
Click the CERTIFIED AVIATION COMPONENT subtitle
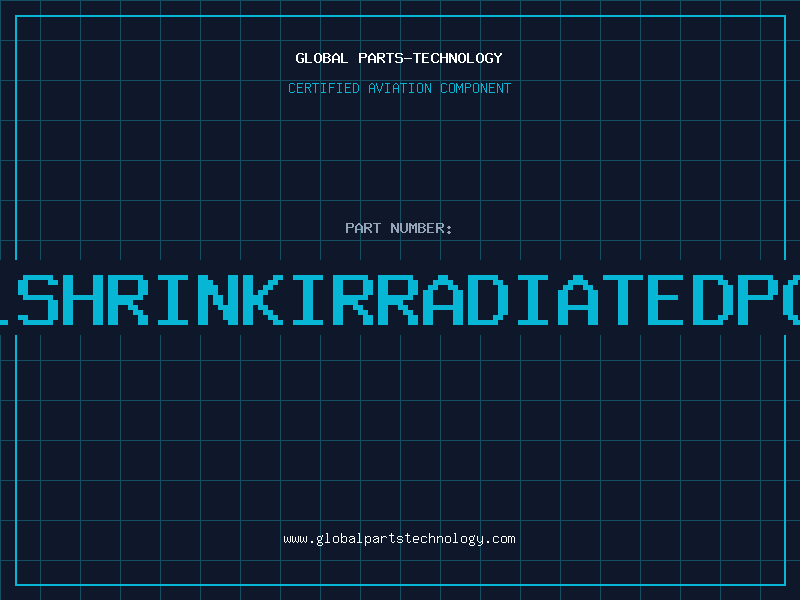[x=399, y=88]
